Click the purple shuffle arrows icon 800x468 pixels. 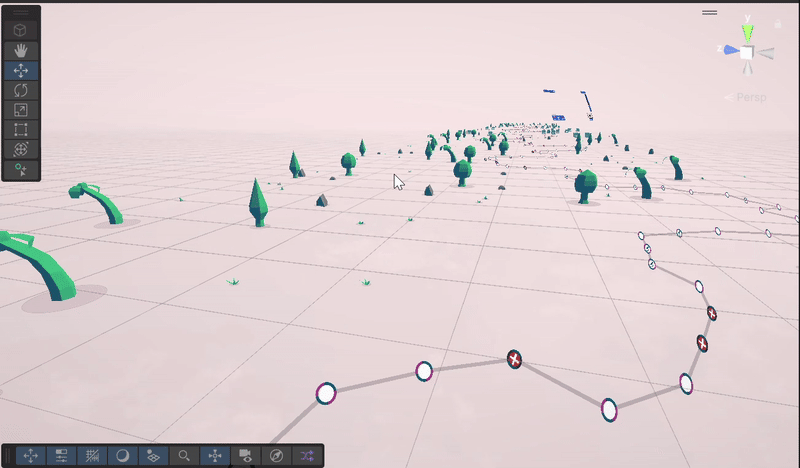pyautogui.click(x=307, y=456)
